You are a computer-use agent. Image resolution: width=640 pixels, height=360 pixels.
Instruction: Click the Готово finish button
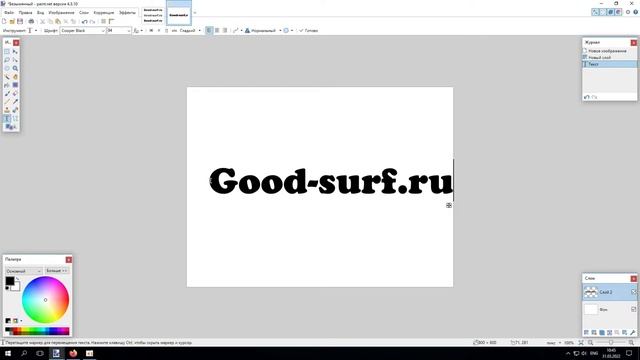pos(308,31)
